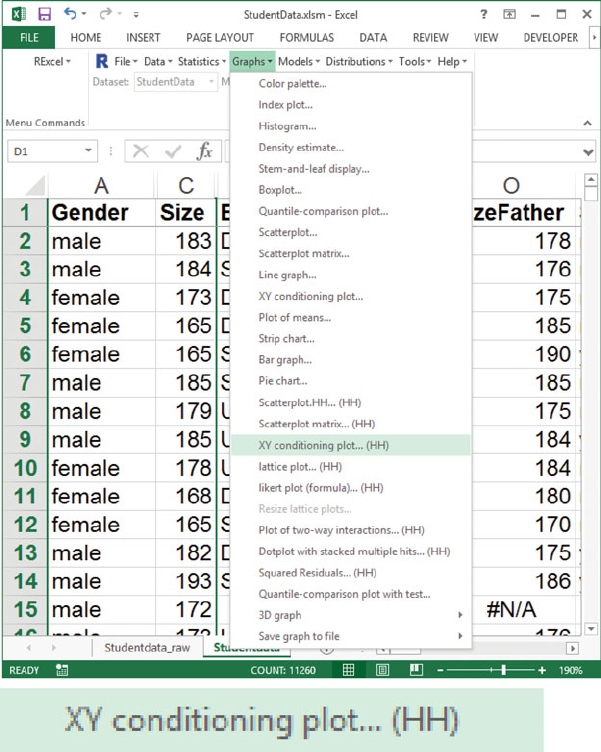Select the Studentdata_raw sheet tab
This screenshot has height=752, width=601.
(x=147, y=647)
